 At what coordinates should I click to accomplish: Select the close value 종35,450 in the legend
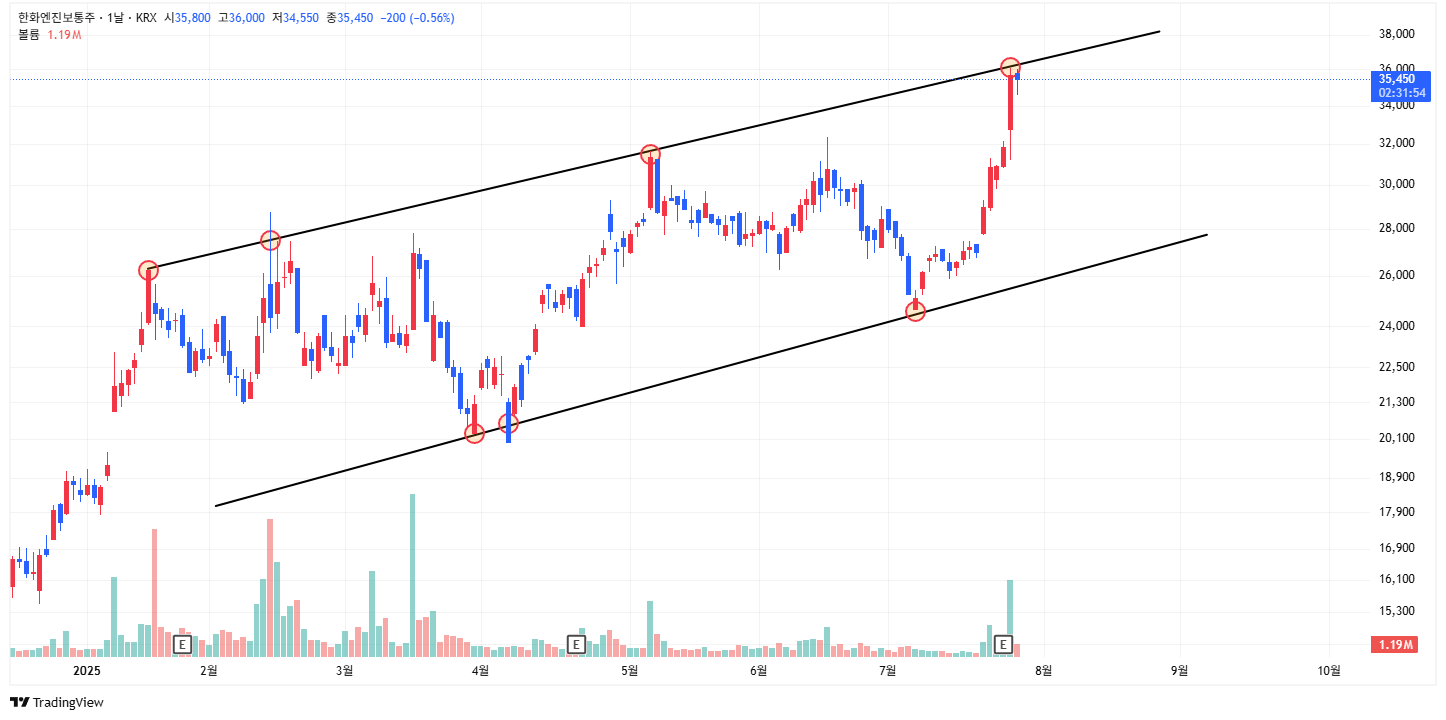tap(350, 18)
